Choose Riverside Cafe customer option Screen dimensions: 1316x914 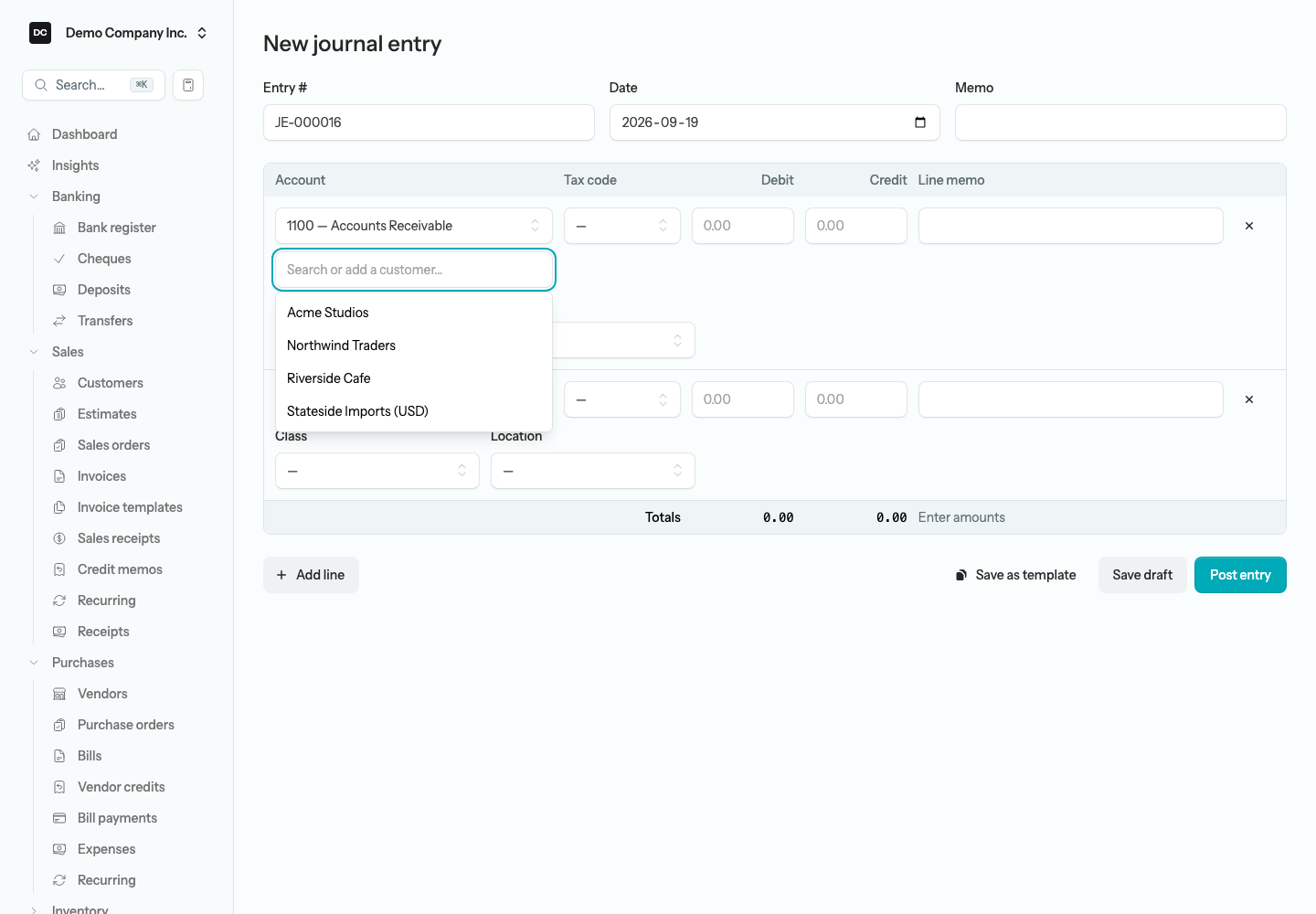[x=414, y=378]
